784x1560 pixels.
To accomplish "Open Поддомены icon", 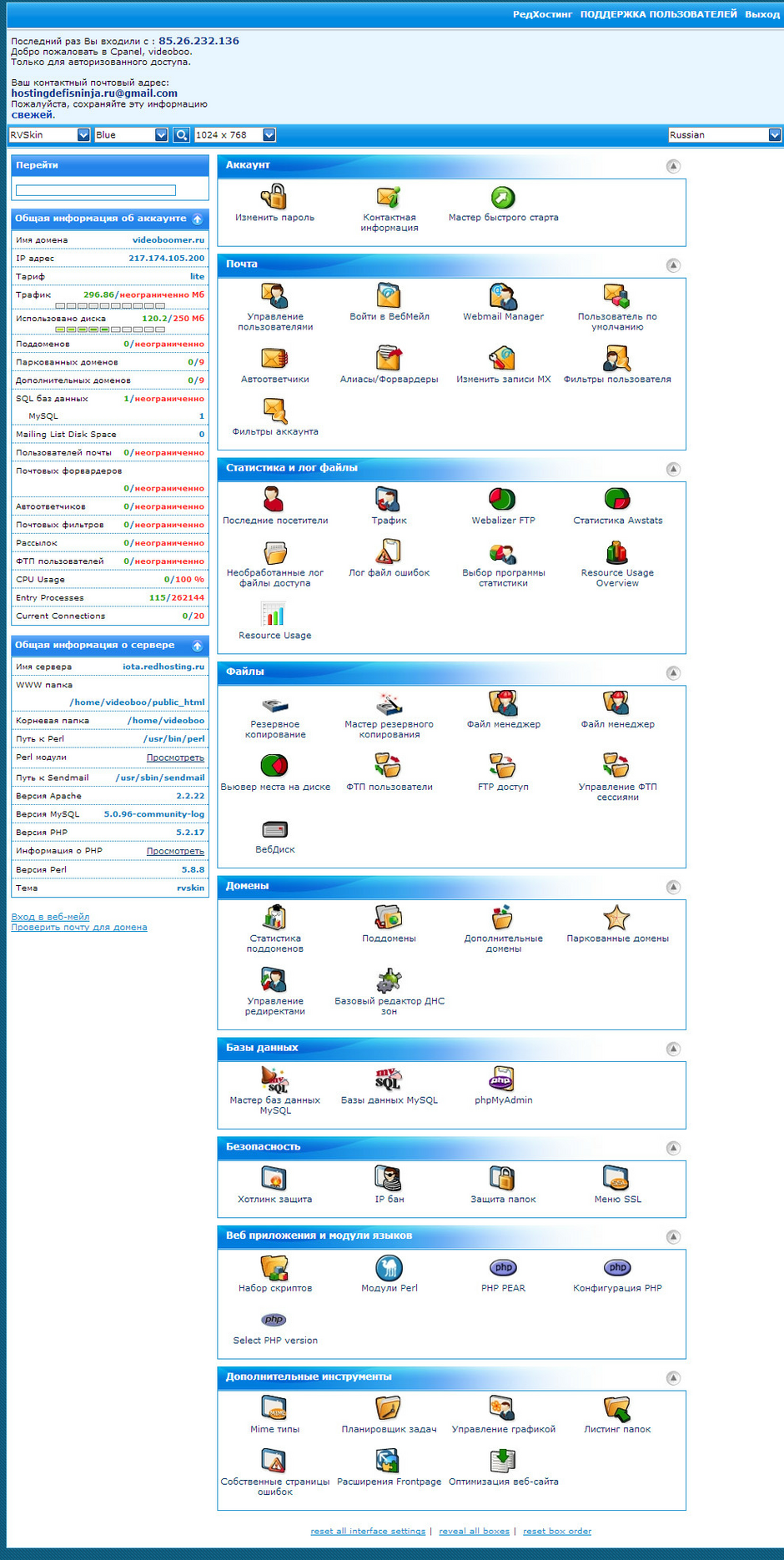I will 389,918.
